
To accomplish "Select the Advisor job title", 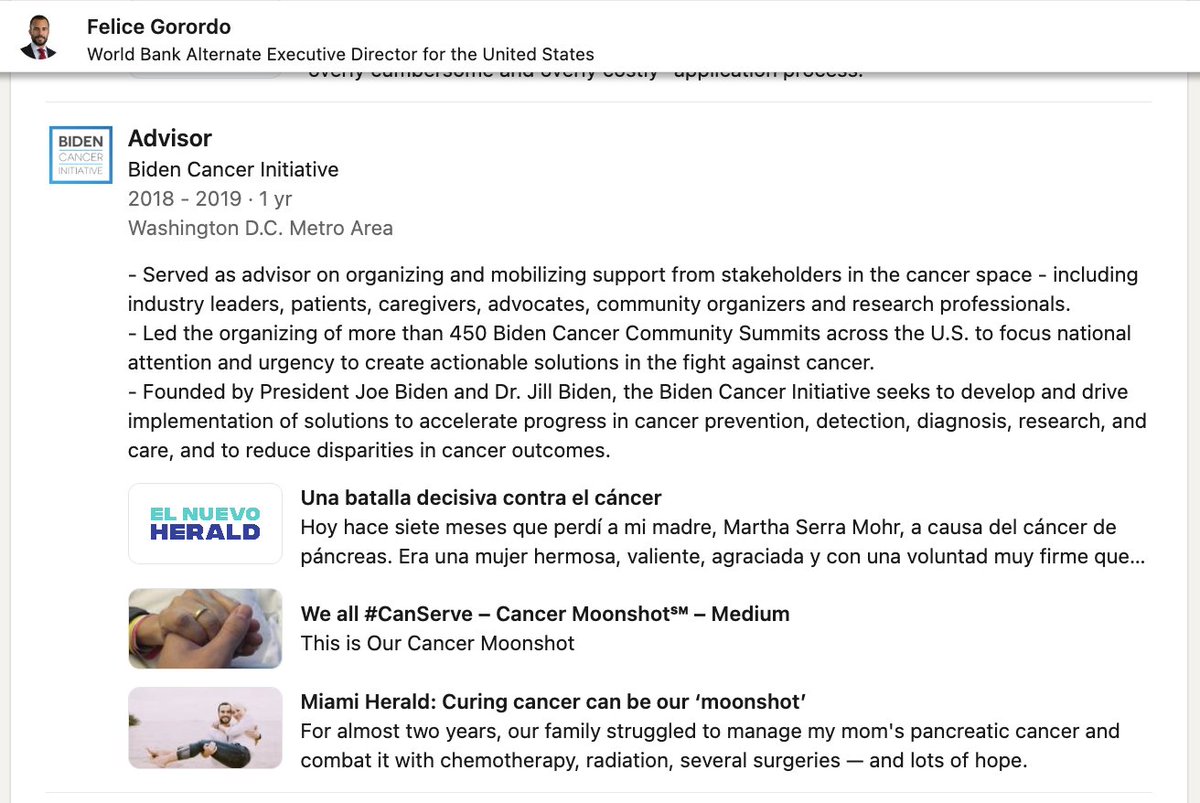I will click(x=170, y=138).
